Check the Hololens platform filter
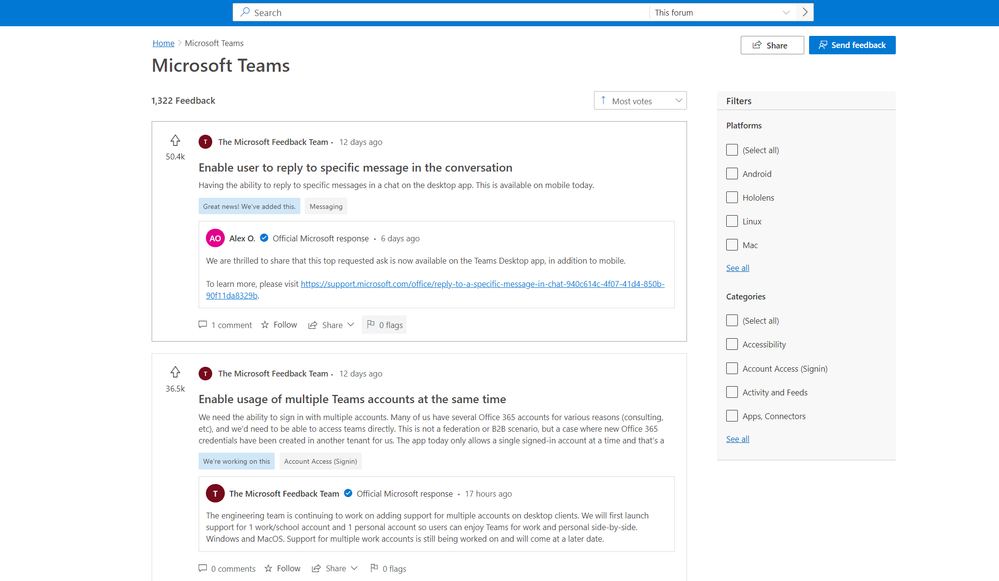The width and height of the screenshot is (999, 581). [x=732, y=197]
